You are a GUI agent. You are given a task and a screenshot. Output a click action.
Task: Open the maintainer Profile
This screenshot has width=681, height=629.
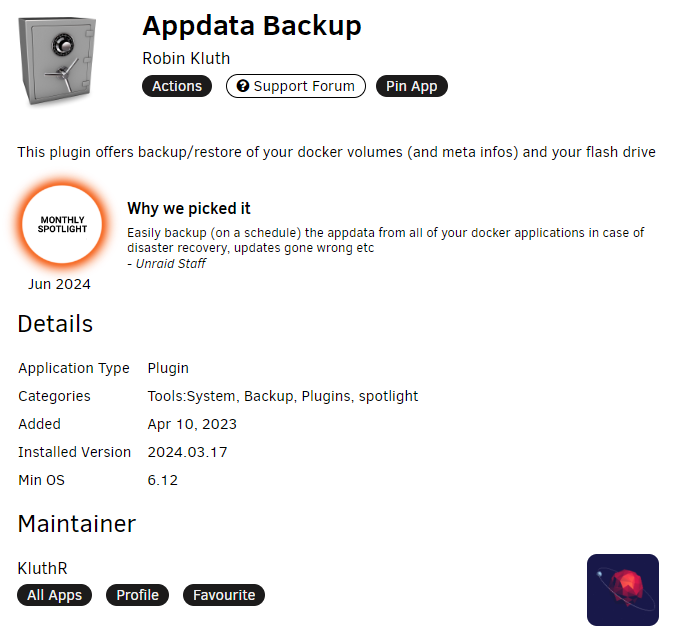[137, 595]
